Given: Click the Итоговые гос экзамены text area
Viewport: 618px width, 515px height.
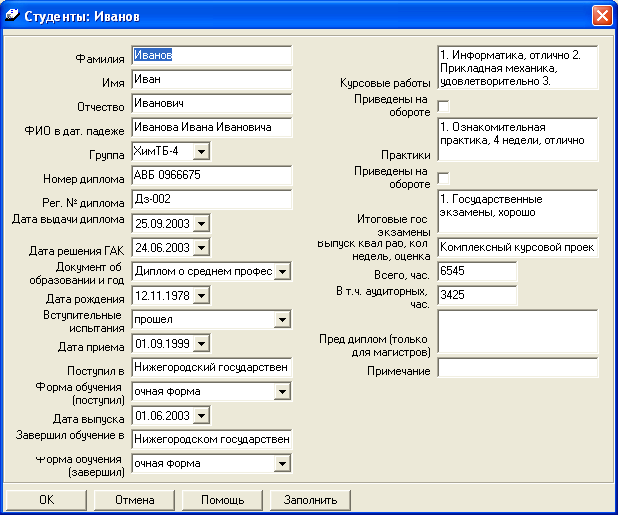Looking at the screenshot, I should pyautogui.click(x=518, y=212).
